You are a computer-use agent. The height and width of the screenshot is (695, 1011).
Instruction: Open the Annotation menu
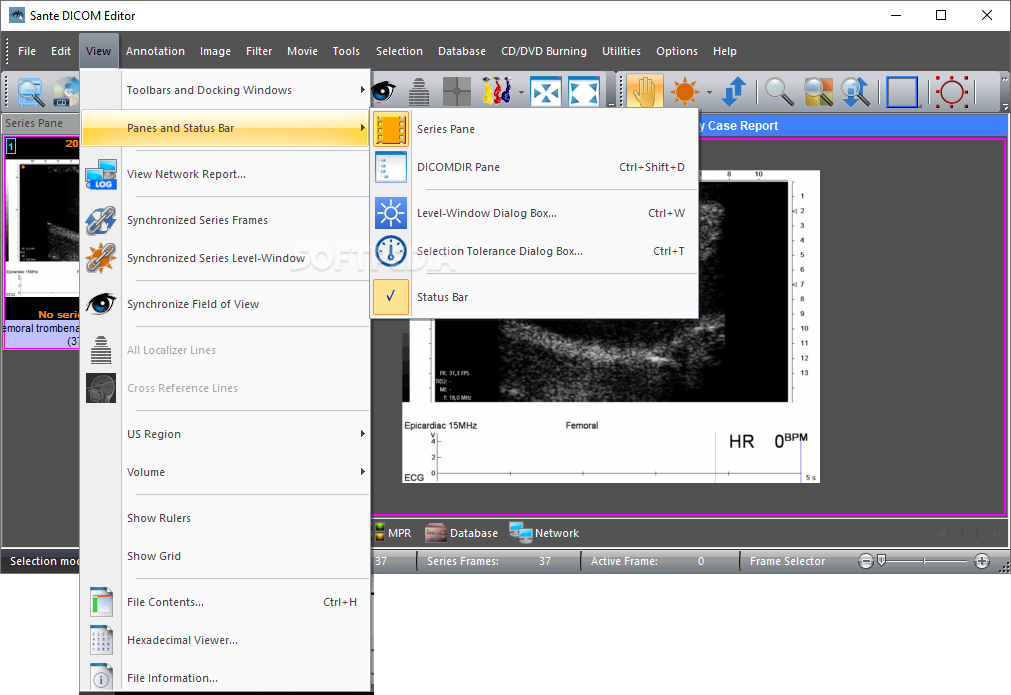coord(155,51)
